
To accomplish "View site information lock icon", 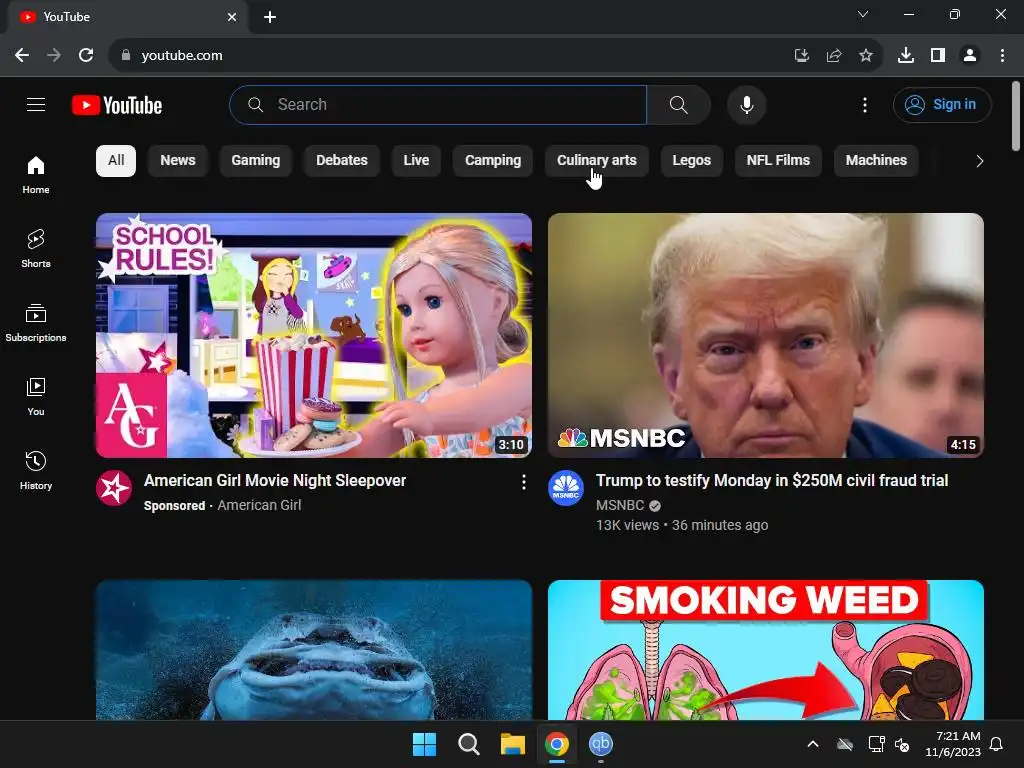I will click(126, 56).
